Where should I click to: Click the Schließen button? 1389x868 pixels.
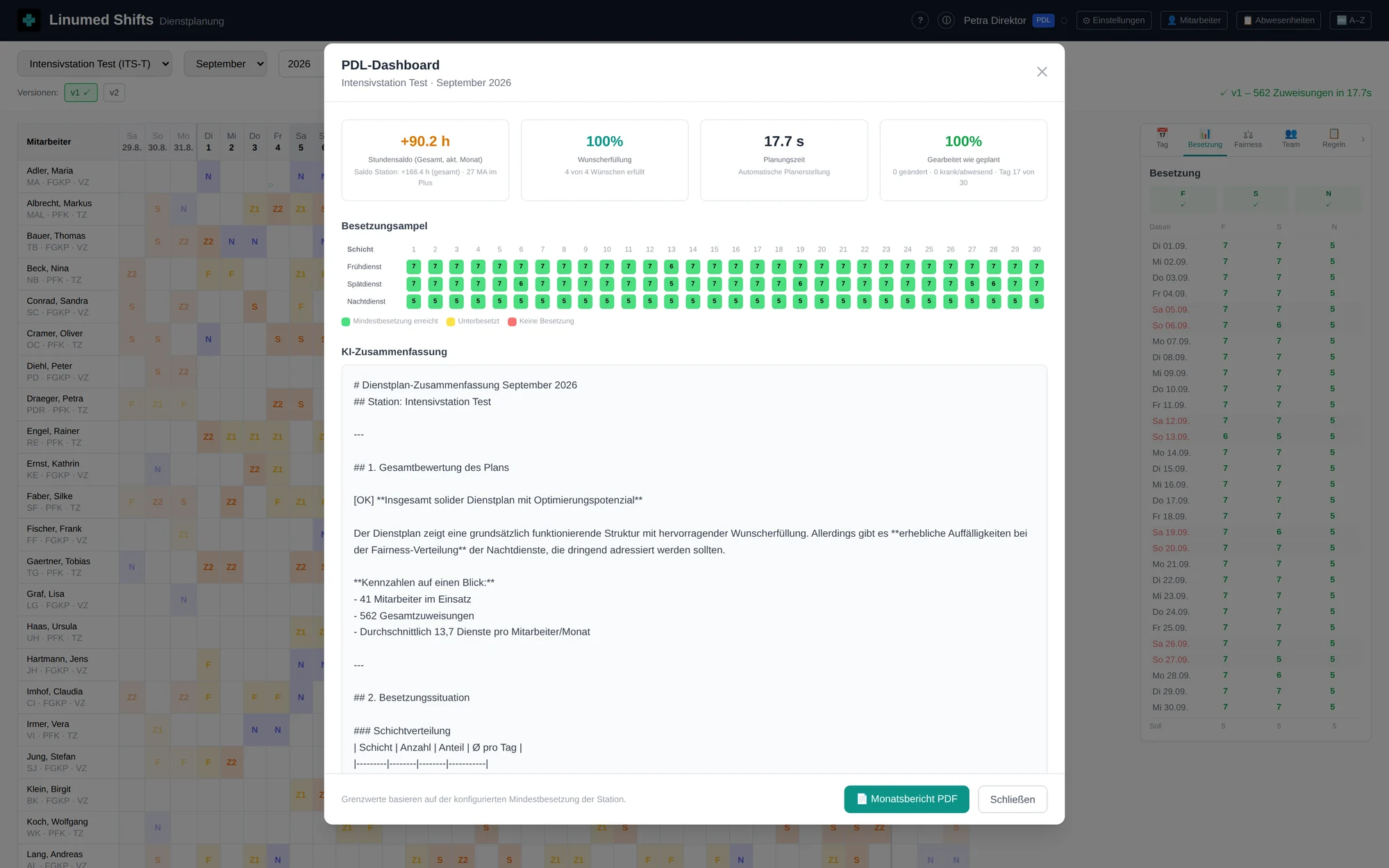pyautogui.click(x=1012, y=799)
